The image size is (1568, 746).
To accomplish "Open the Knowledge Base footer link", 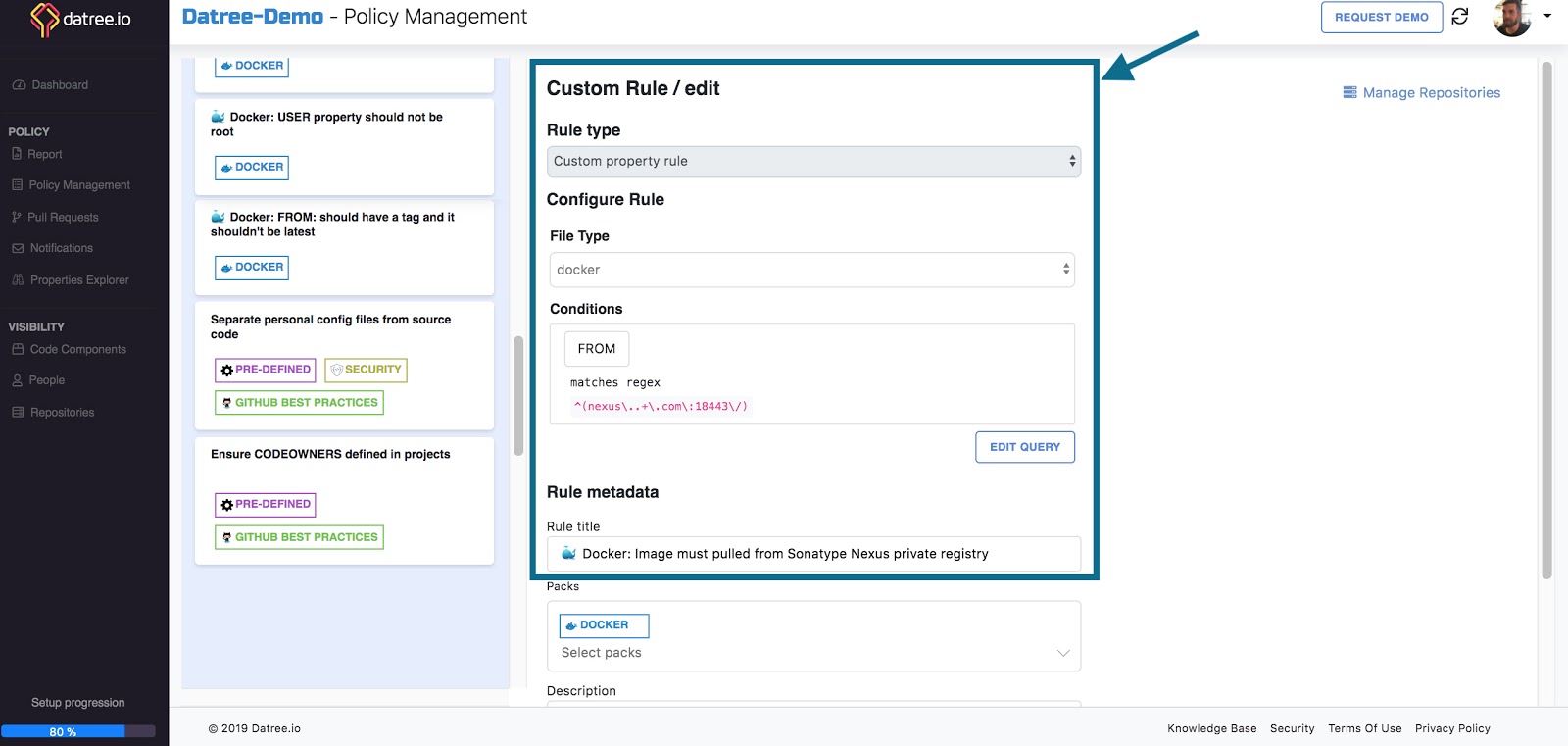I will [1211, 728].
